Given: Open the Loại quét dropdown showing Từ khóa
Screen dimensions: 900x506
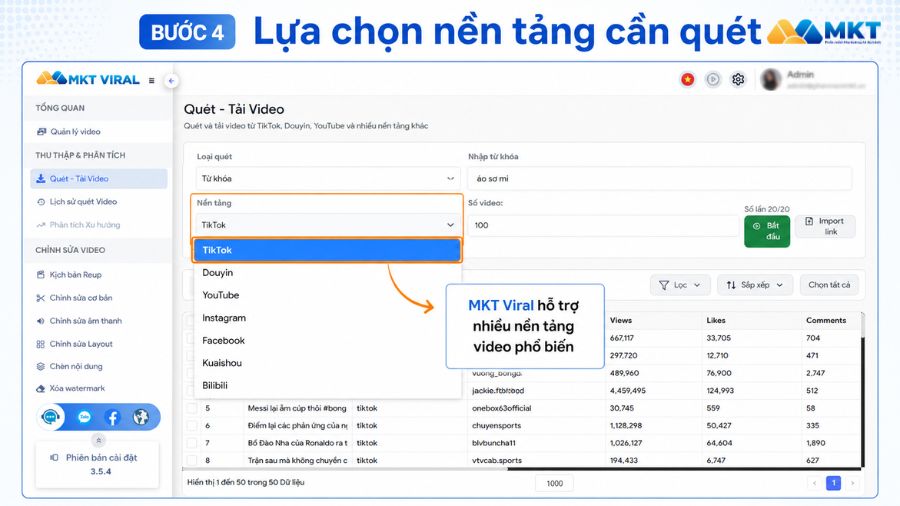Looking at the screenshot, I should 328,178.
